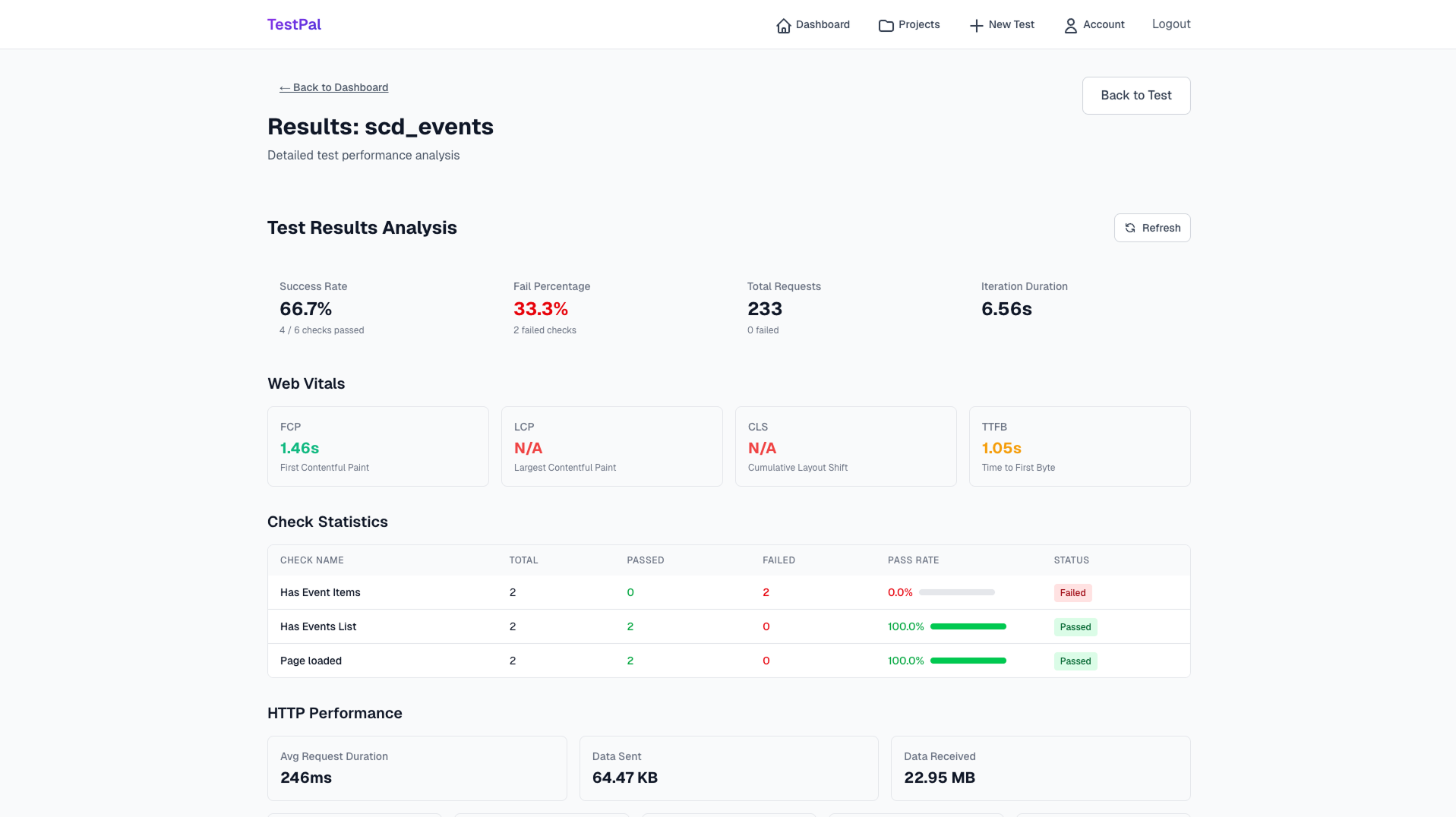The image size is (1456, 817).
Task: Follow the Back to Dashboard link
Action: 333,87
